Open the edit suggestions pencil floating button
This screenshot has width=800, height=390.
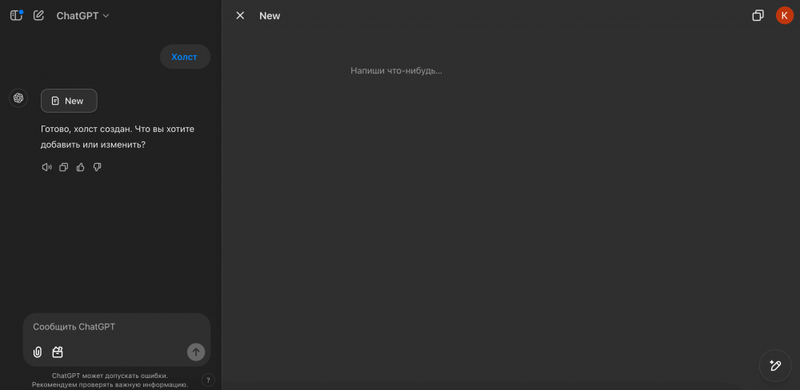coord(775,365)
